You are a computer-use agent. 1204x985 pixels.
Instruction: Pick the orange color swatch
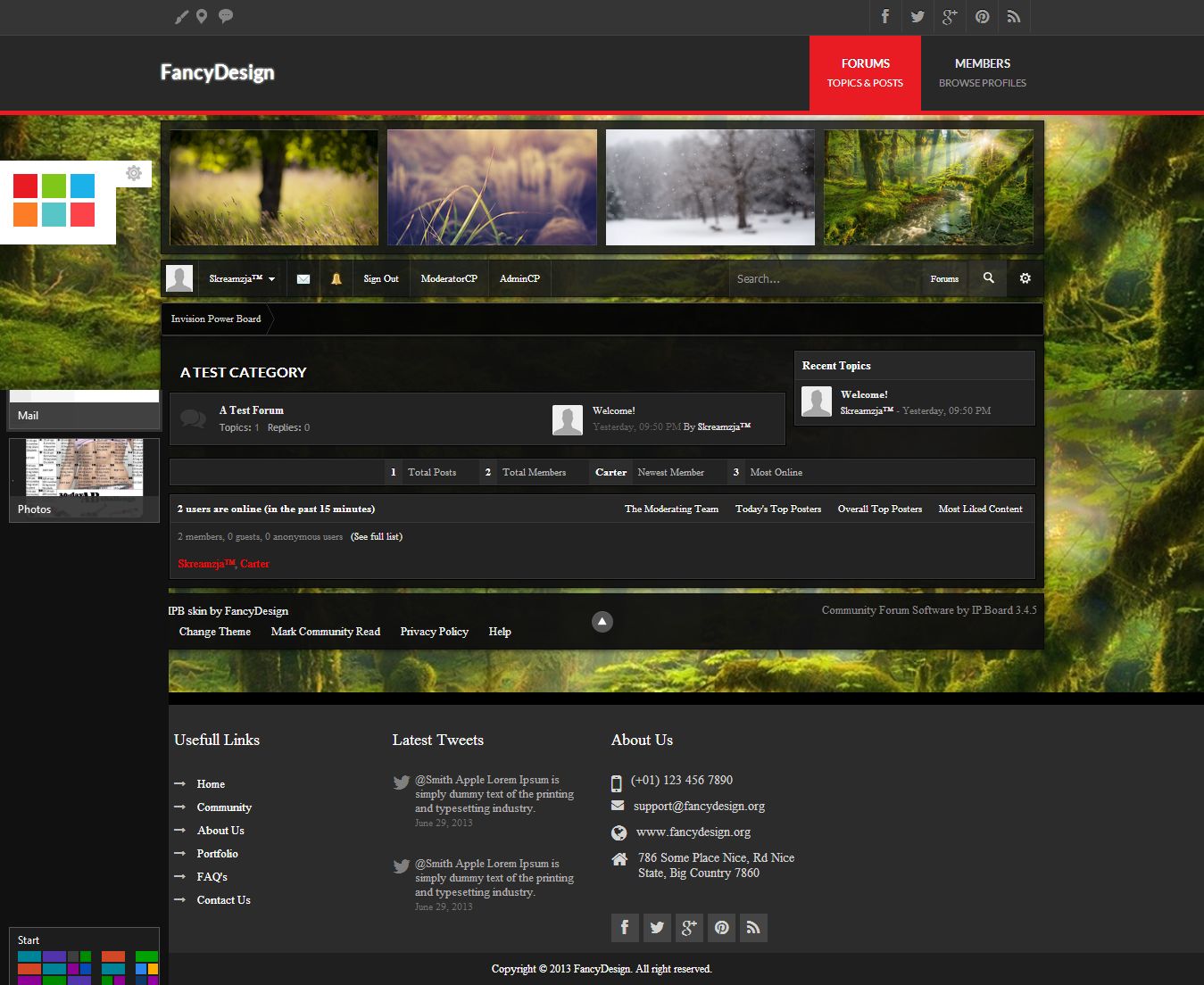point(25,214)
